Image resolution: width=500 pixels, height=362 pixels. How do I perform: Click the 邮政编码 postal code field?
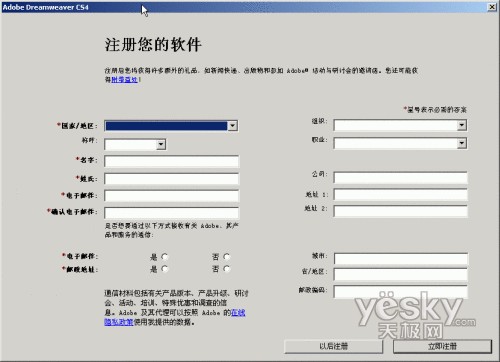pyautogui.click(x=401, y=292)
